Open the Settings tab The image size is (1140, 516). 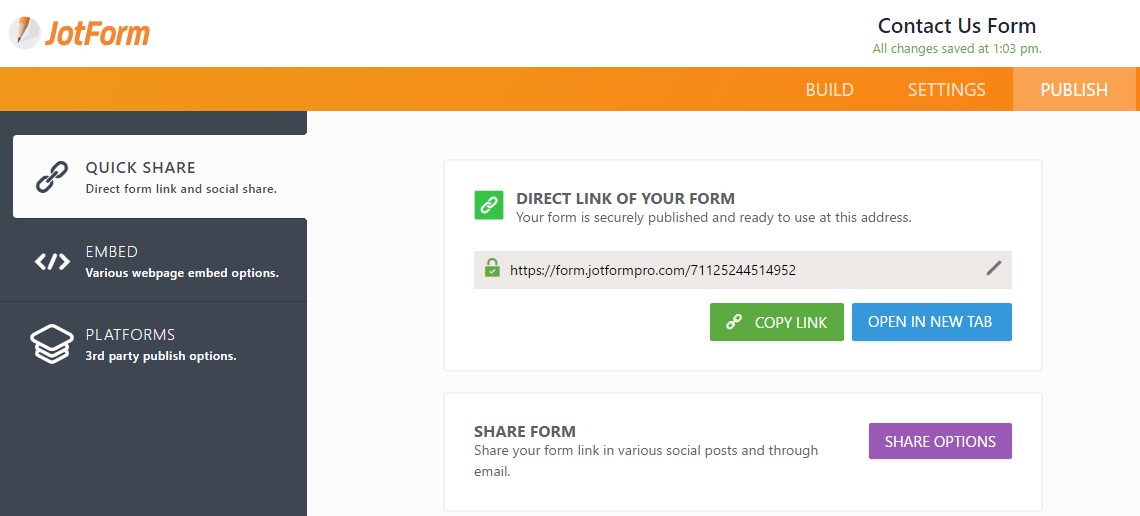pos(946,90)
